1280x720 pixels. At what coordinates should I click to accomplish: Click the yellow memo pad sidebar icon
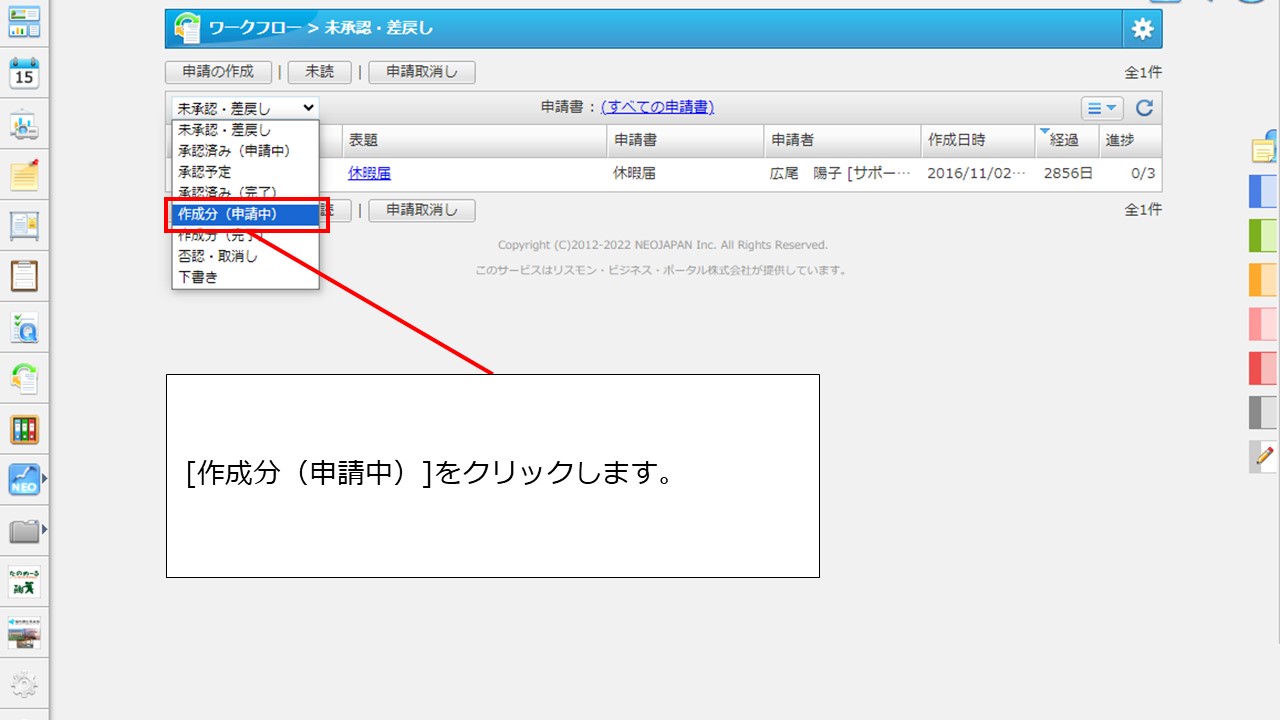tap(24, 175)
